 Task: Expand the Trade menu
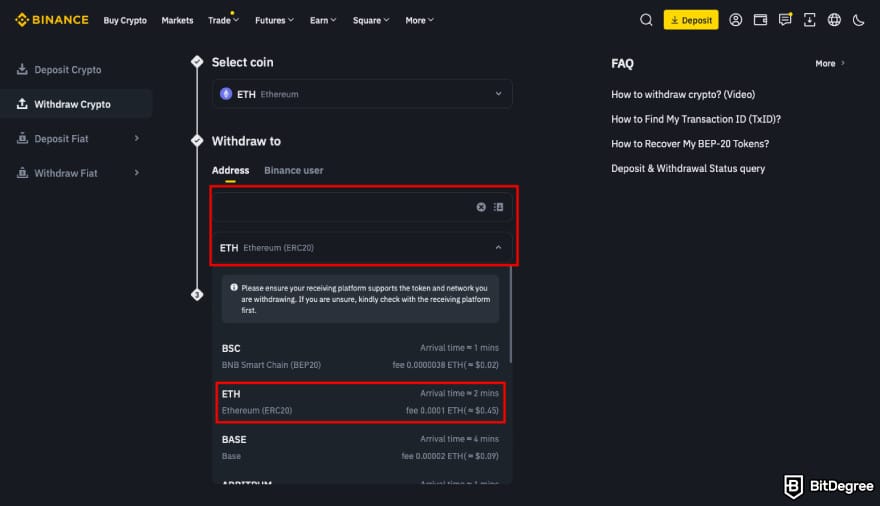click(223, 20)
